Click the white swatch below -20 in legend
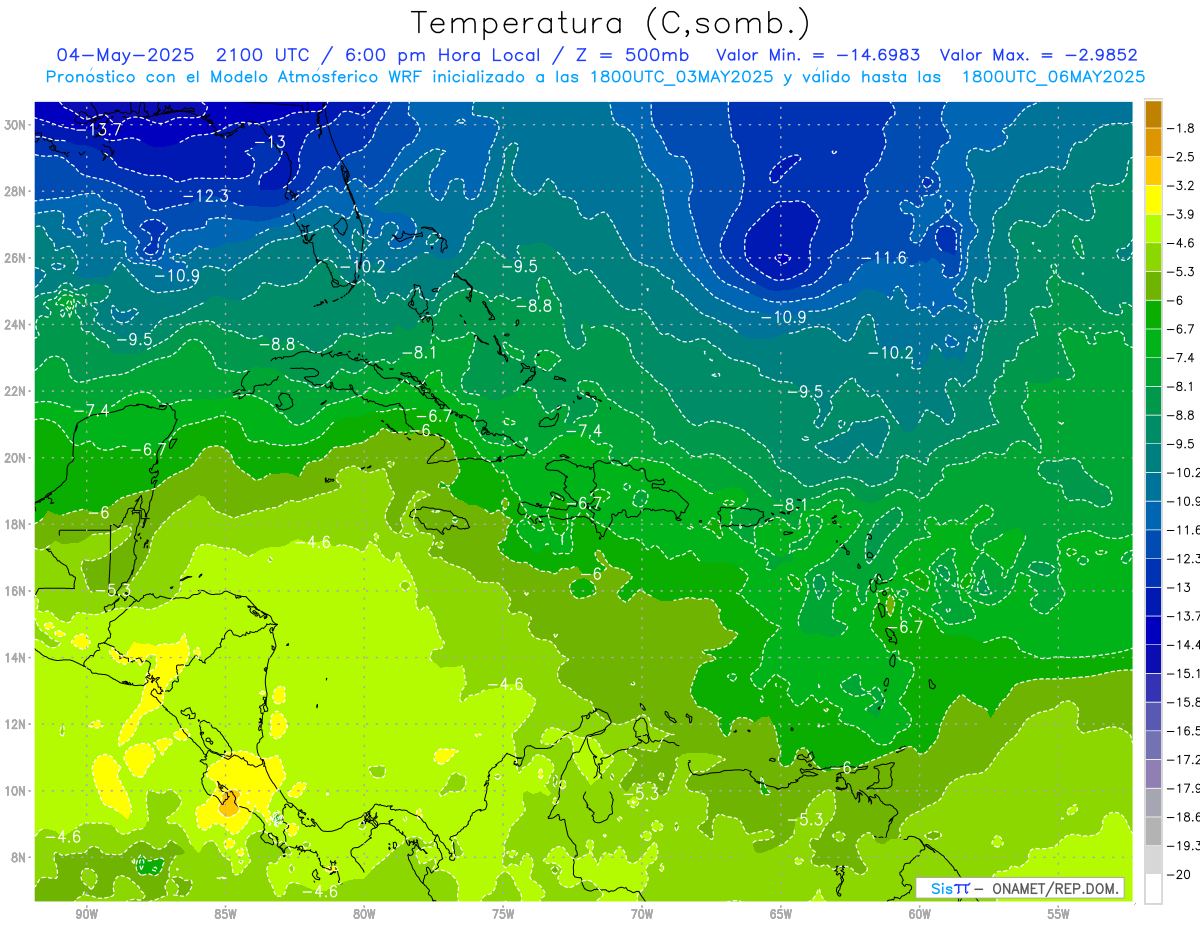This screenshot has width=1200, height=927. 1153,888
